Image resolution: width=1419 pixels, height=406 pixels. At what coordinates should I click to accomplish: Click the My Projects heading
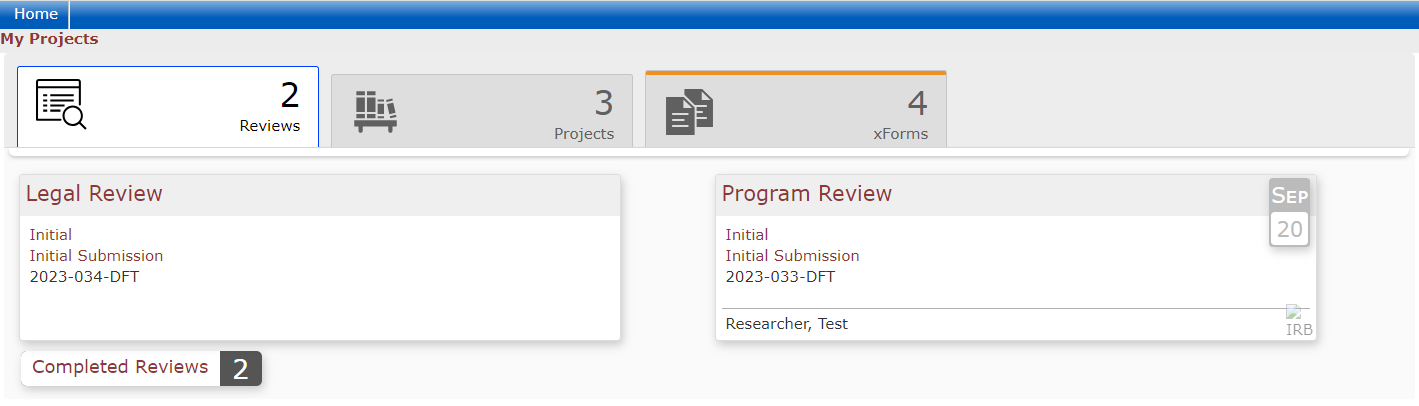(x=49, y=39)
